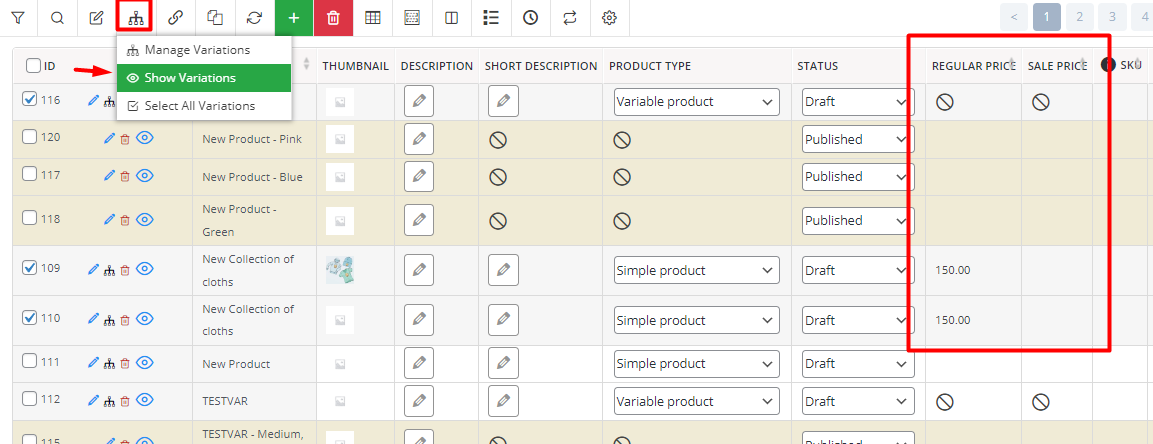Click the duplicate copy icon in toolbar
The image size is (1153, 444).
coord(215,18)
